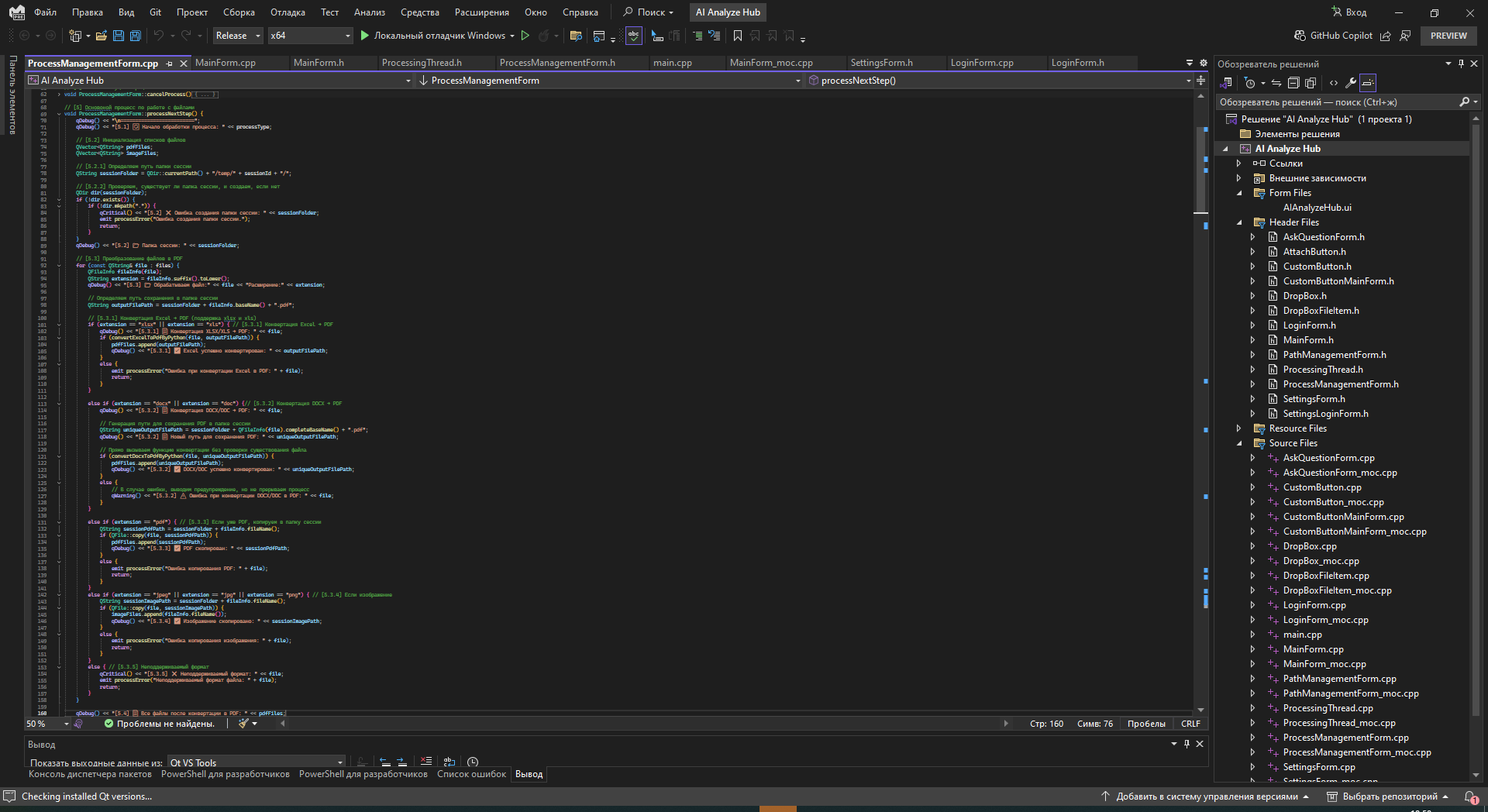Image resolution: width=1488 pixels, height=812 pixels.
Task: Toggle the abc spell checker button
Action: click(633, 36)
